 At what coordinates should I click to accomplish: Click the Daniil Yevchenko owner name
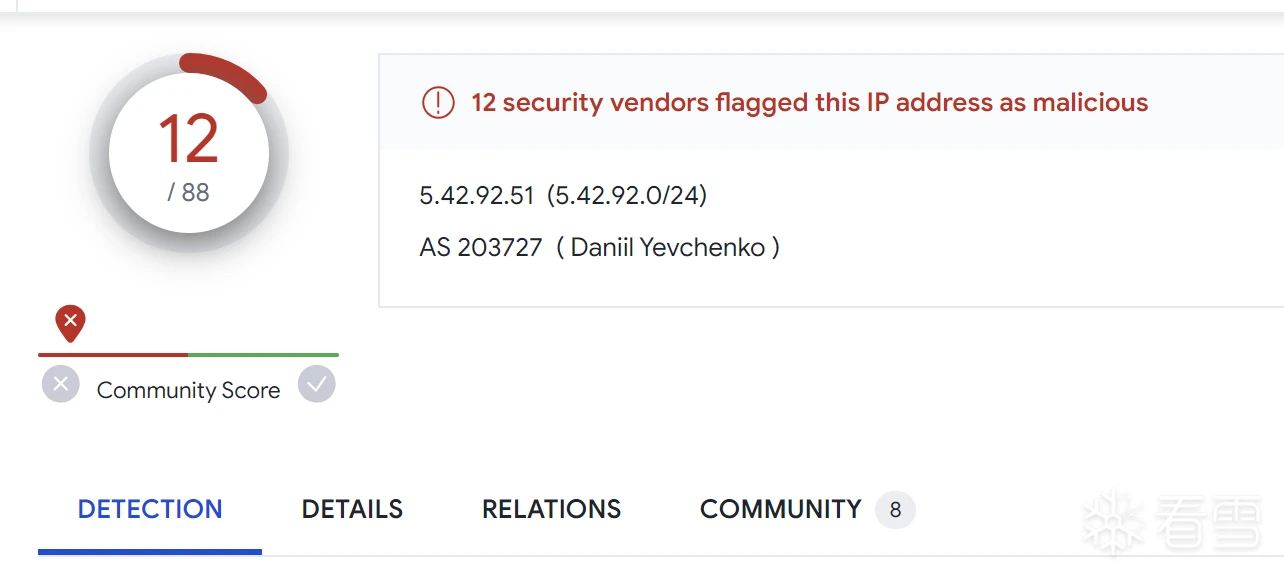(668, 247)
